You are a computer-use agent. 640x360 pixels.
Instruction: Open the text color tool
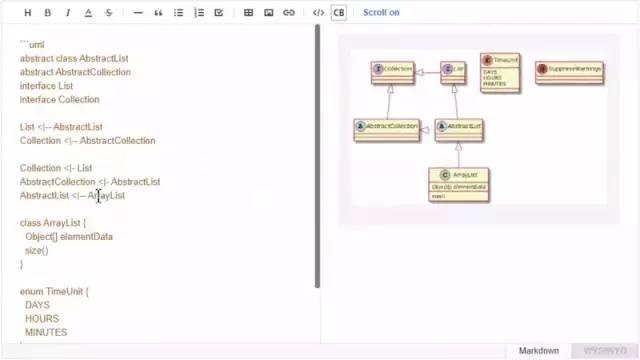(88, 13)
